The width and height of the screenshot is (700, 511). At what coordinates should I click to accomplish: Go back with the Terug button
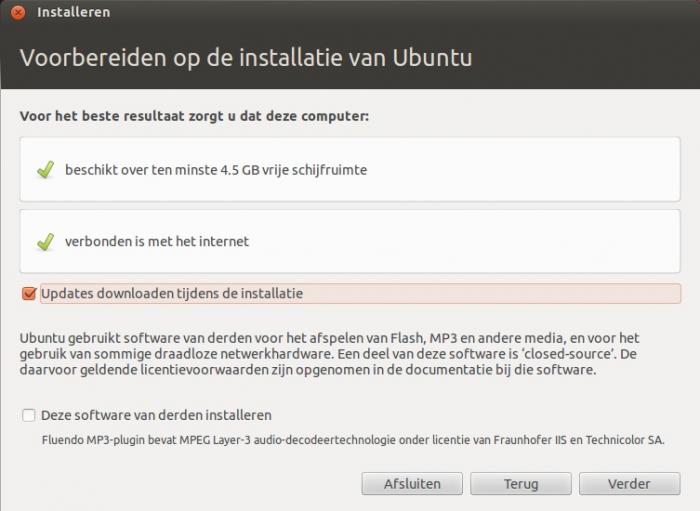(521, 484)
